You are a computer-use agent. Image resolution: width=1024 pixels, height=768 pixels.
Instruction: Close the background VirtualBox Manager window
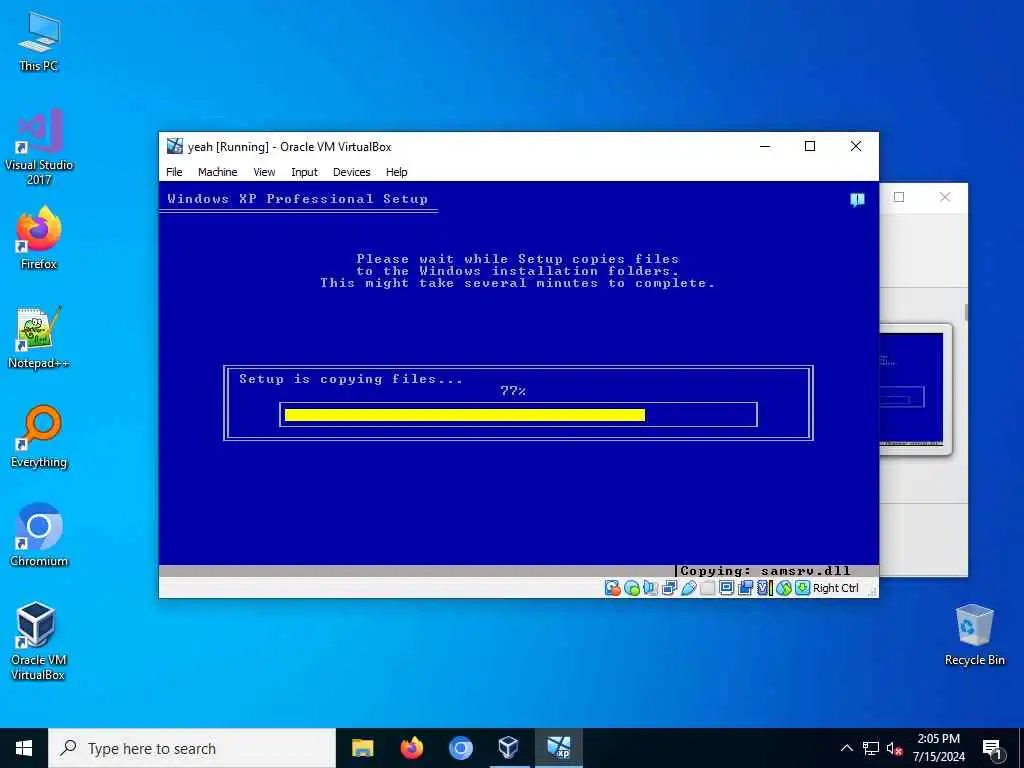(x=945, y=197)
